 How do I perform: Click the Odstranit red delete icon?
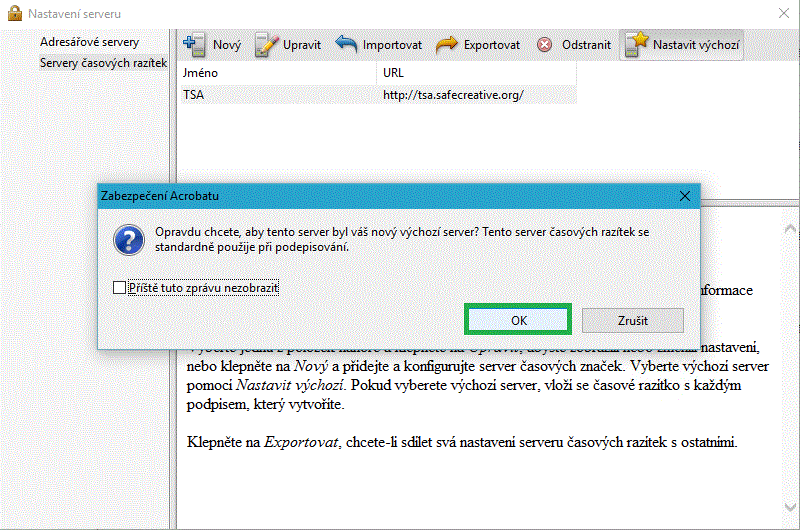coord(544,45)
